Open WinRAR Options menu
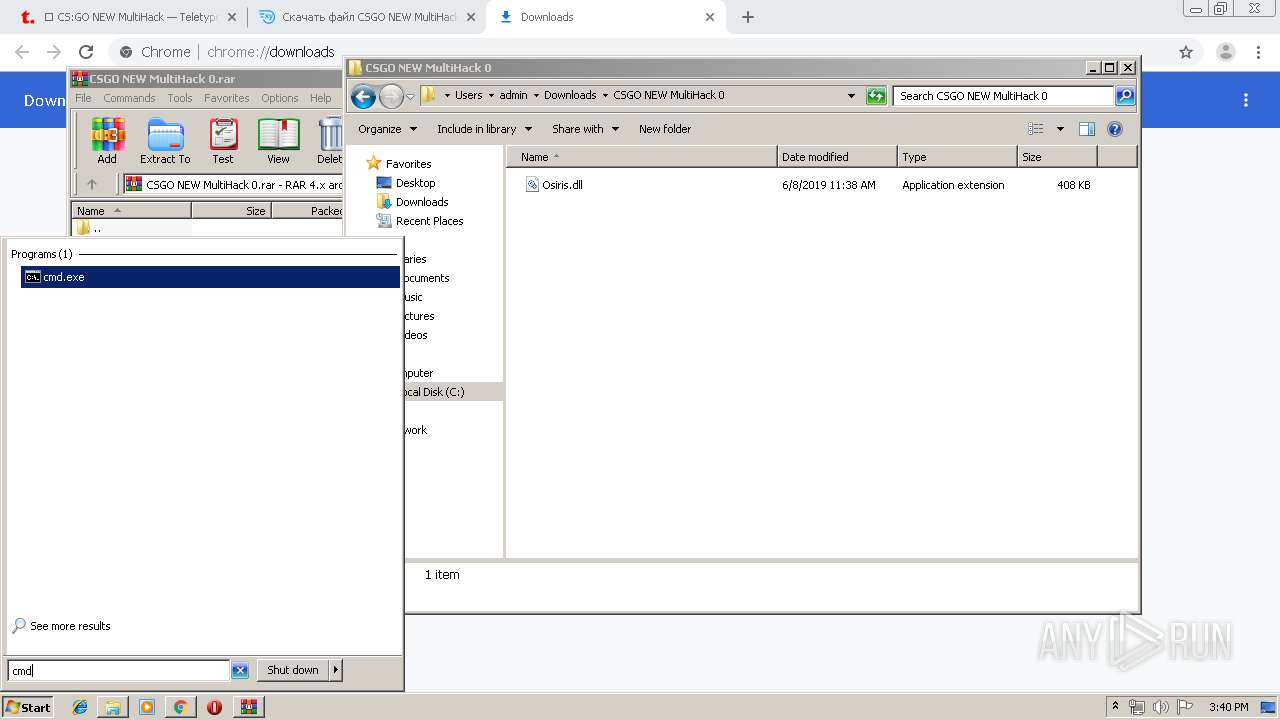This screenshot has height=720, width=1280. [280, 98]
